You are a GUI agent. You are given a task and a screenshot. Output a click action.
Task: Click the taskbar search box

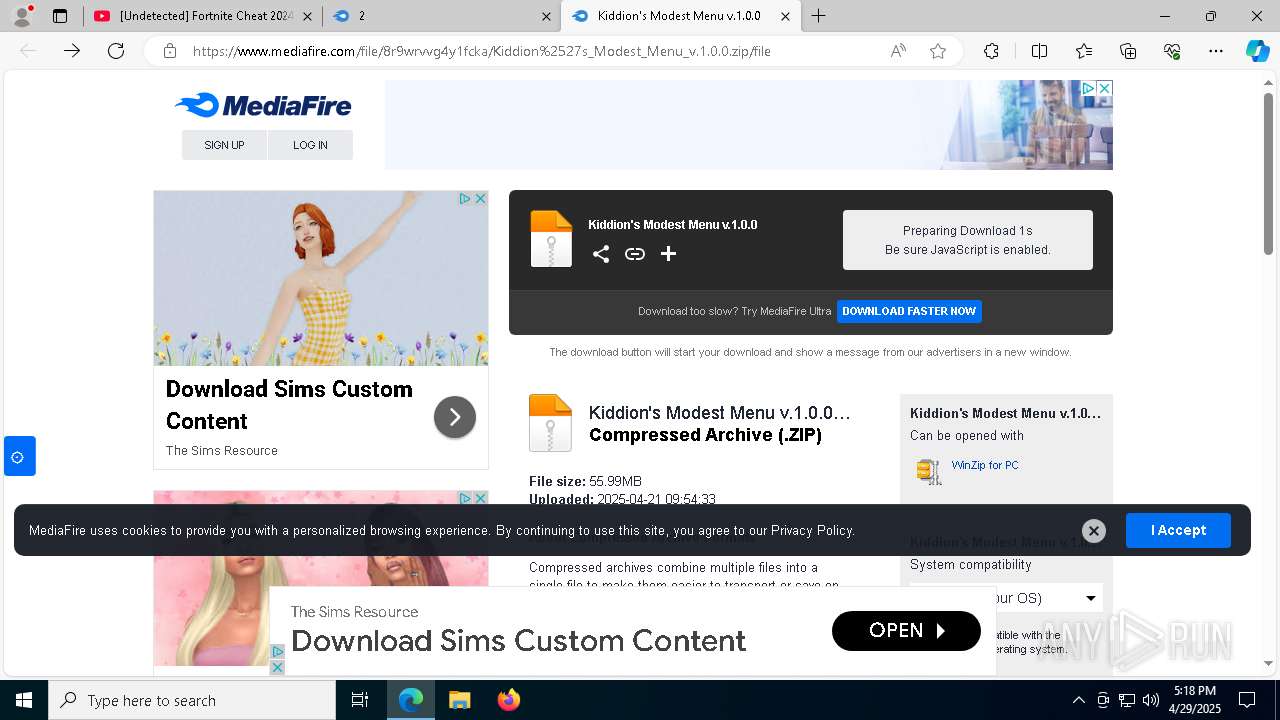point(192,700)
